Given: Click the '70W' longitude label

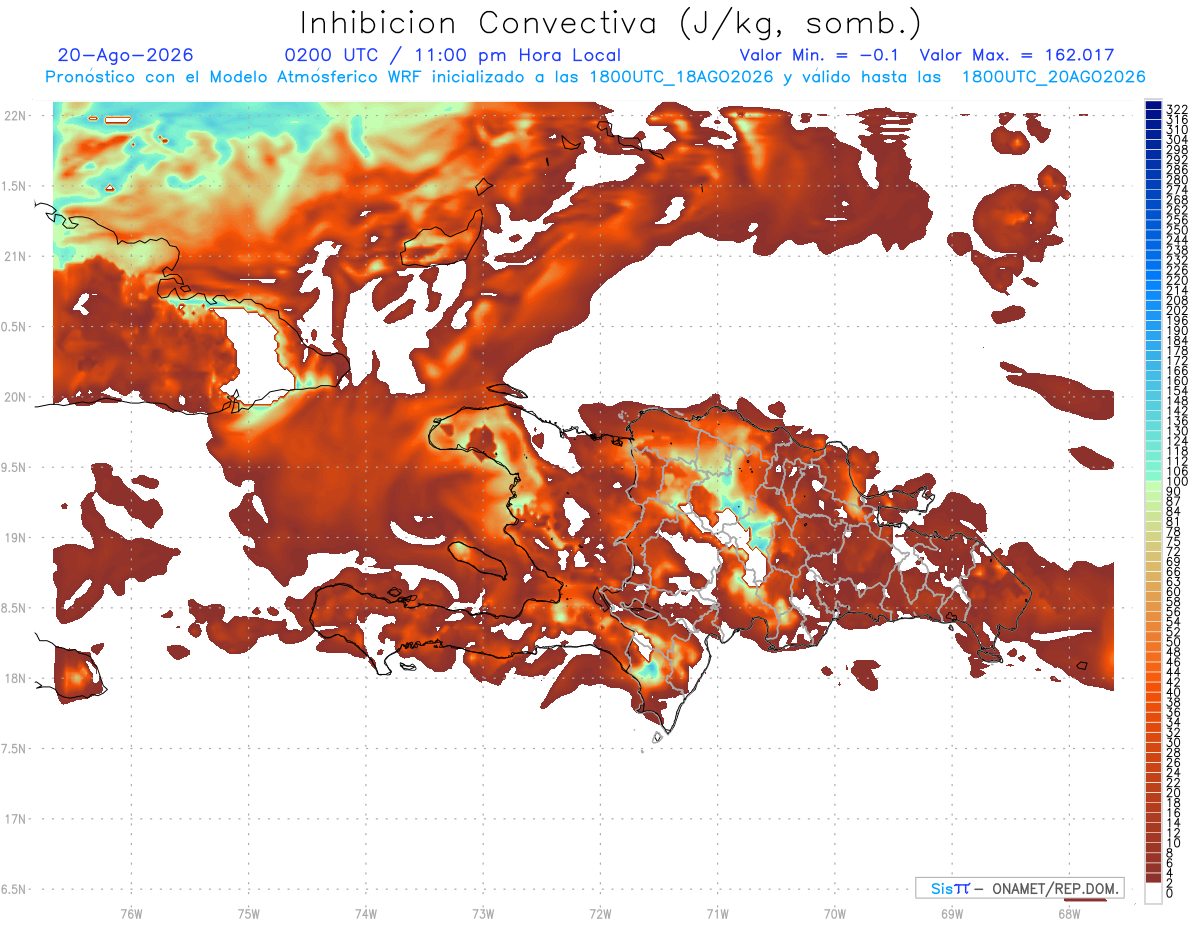Looking at the screenshot, I should pos(835,913).
